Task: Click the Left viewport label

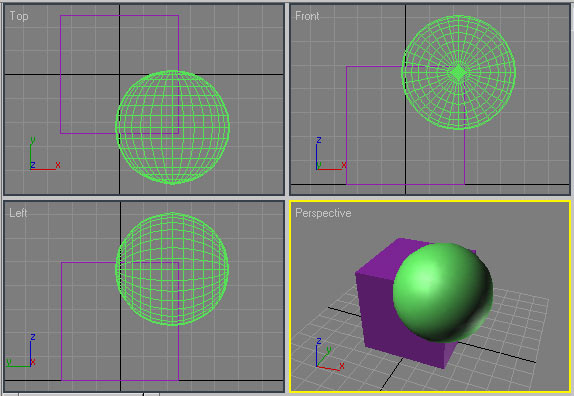Action: click(x=18, y=213)
